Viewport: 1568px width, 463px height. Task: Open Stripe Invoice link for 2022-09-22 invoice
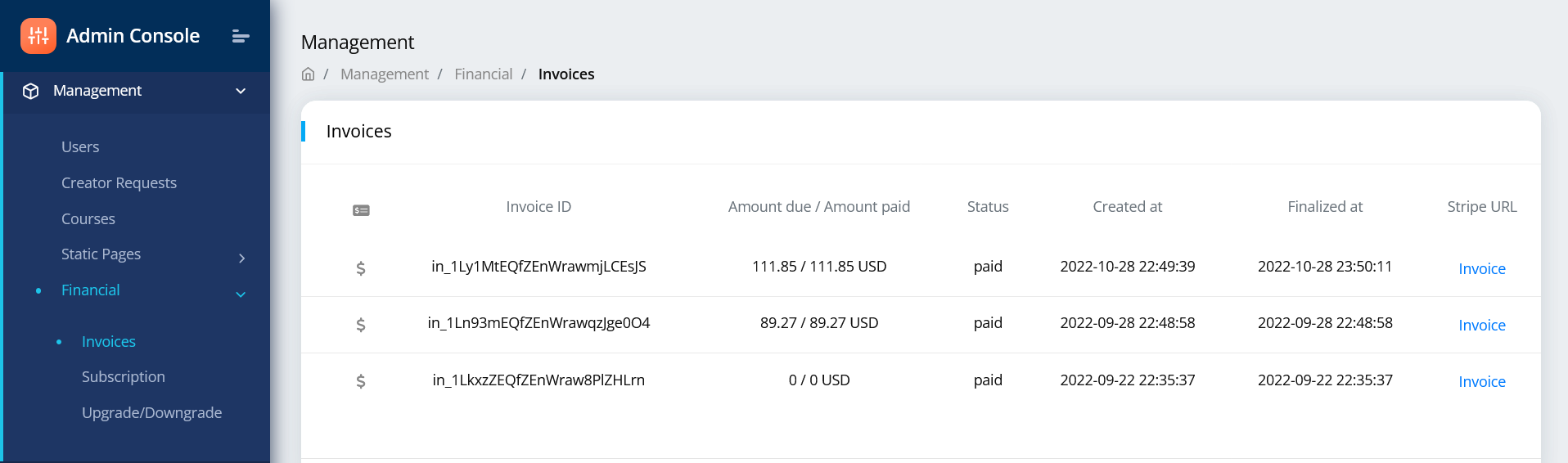(1482, 382)
